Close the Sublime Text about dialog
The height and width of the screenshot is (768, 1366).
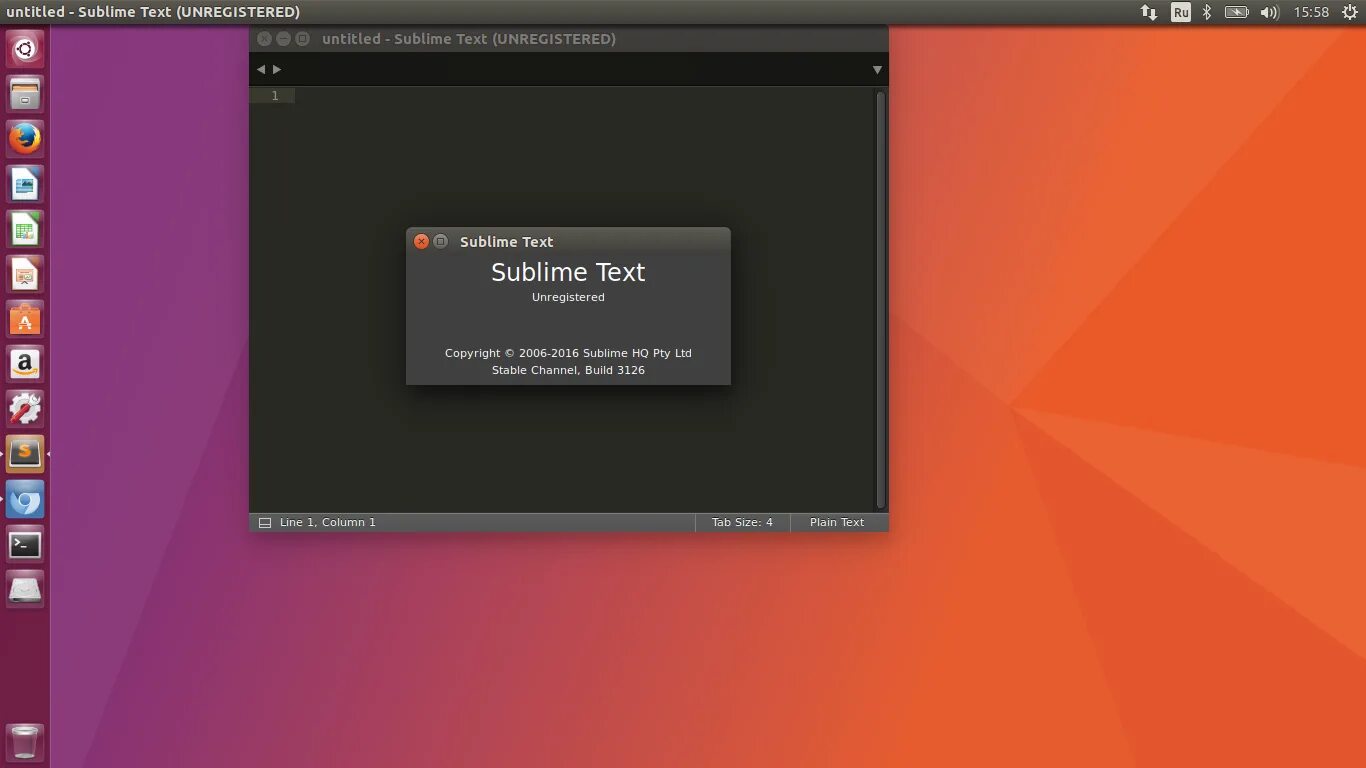click(x=422, y=241)
